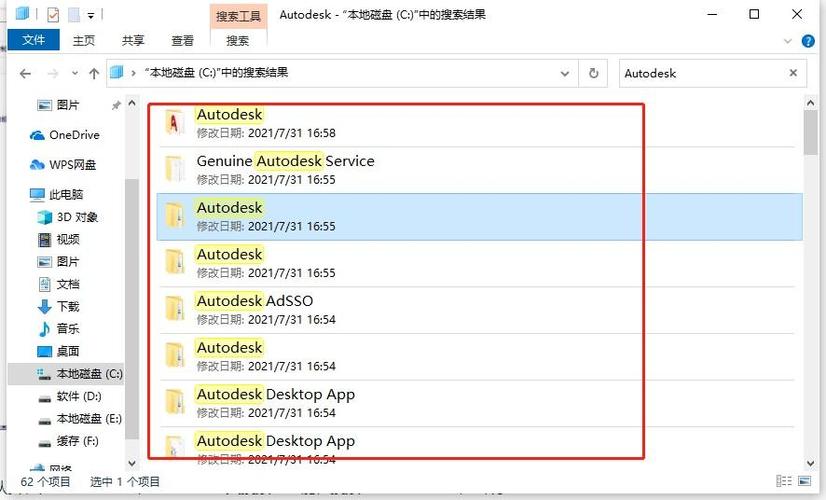The image size is (826, 500).
Task: Click the sidebar scroll down arrow
Action: tap(132, 463)
